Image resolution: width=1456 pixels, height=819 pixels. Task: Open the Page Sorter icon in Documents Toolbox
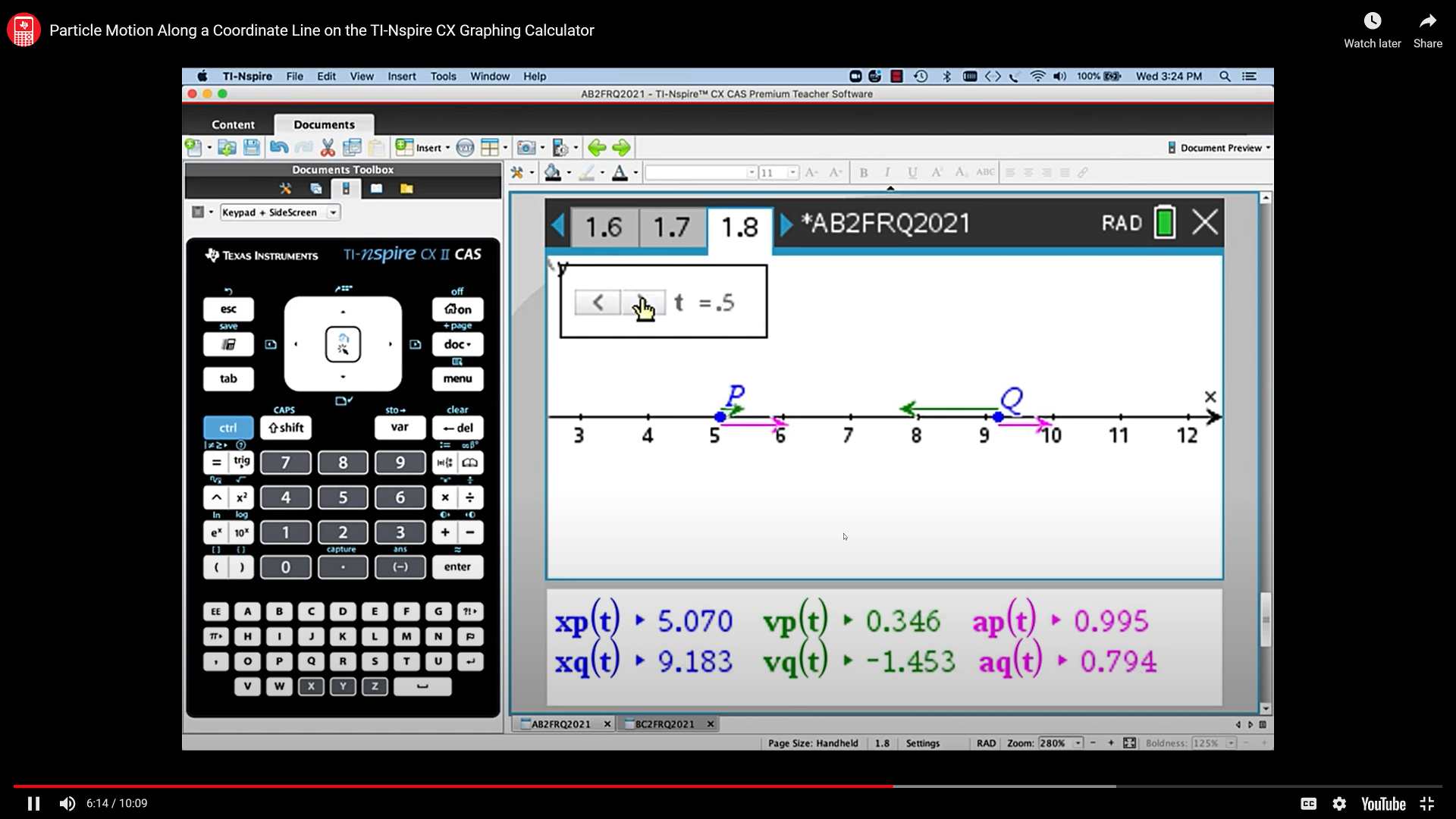pyautogui.click(x=316, y=189)
